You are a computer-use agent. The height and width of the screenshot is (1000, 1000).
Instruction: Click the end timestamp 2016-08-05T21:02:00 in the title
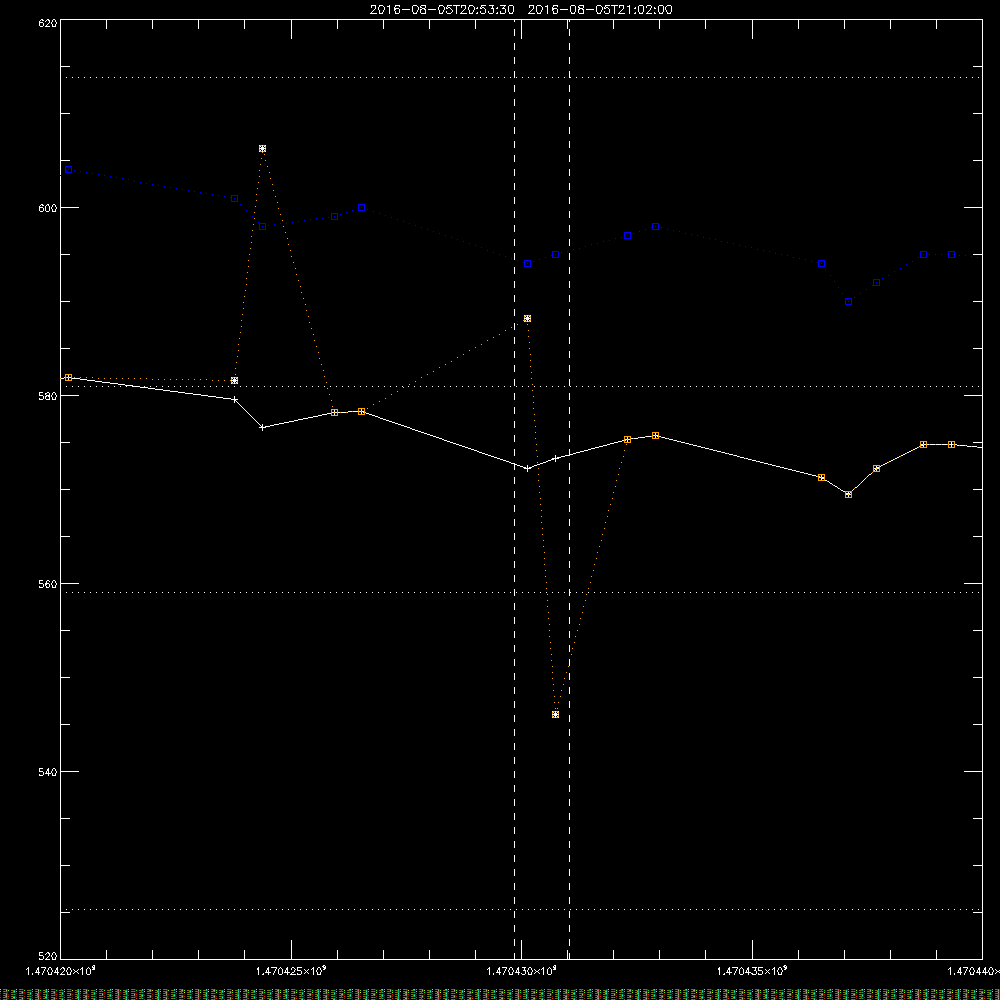pos(599,10)
